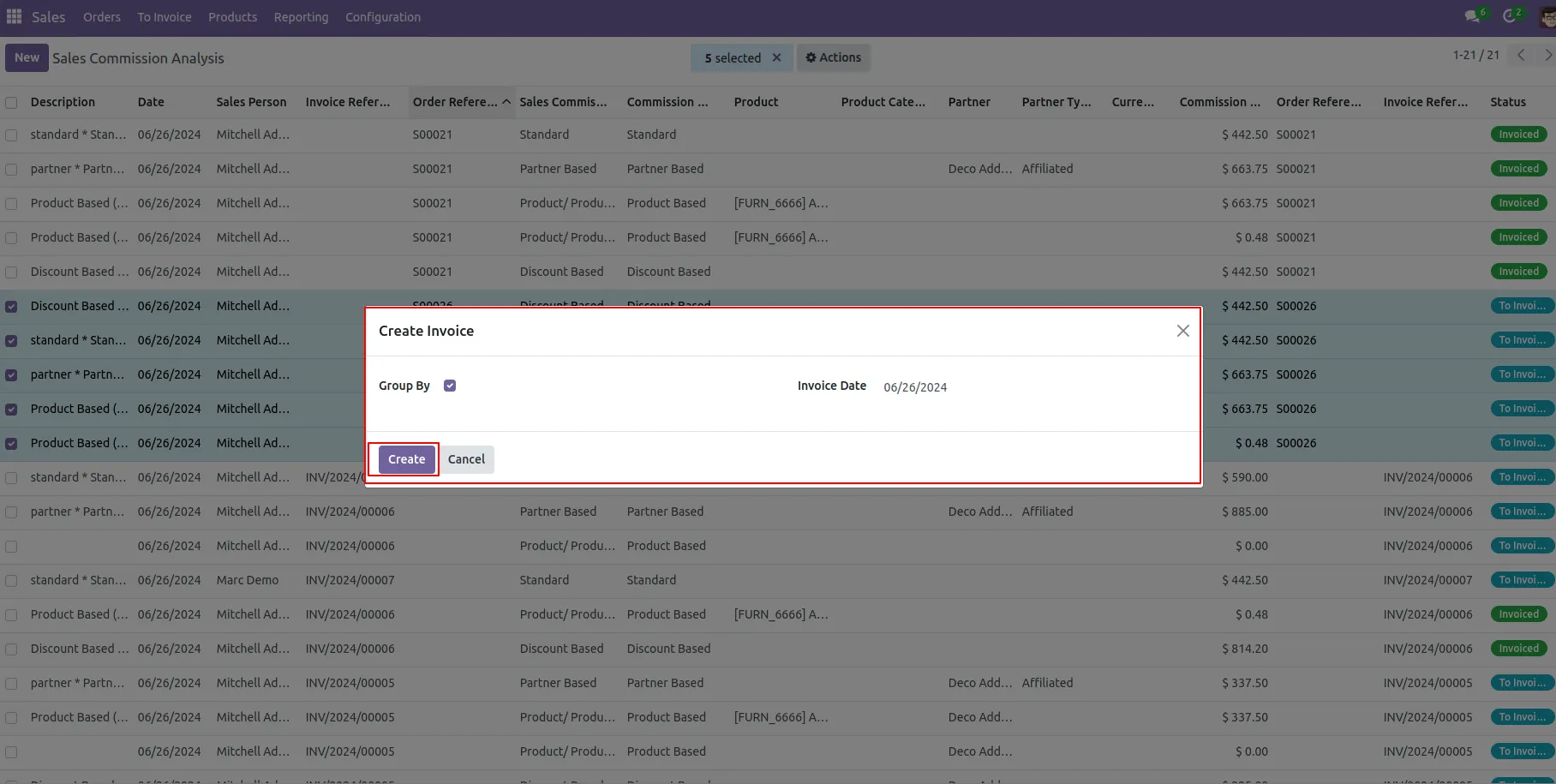Toggle the Group By checkbox
Viewport: 1556px width, 784px height.
[x=450, y=386]
